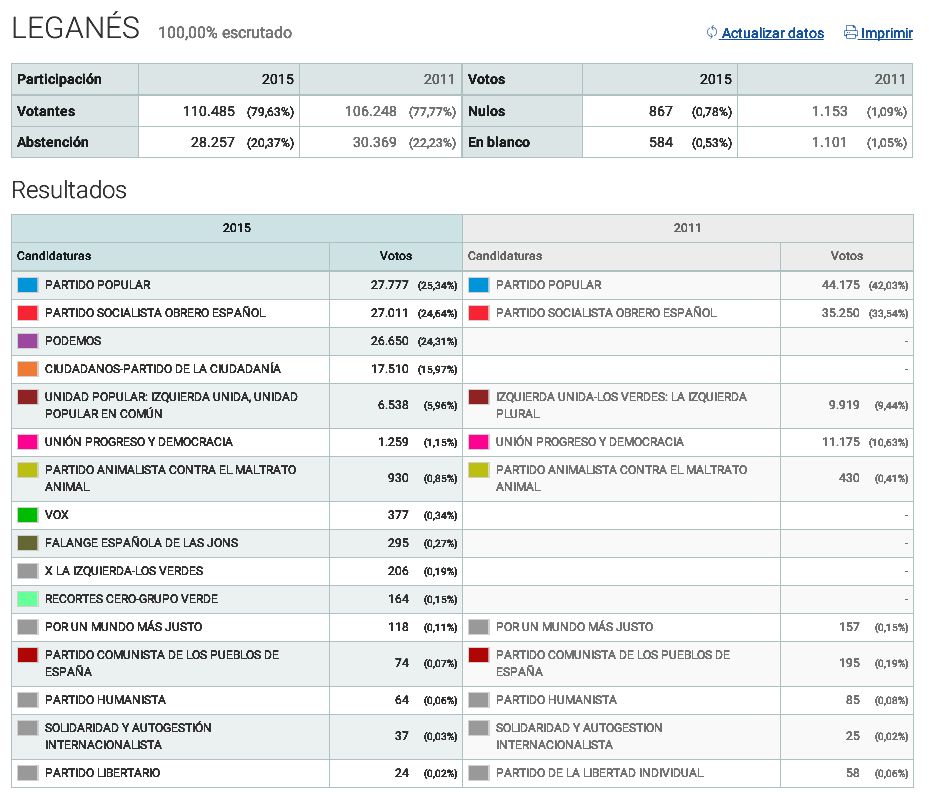Click RECORTES CERO-GRUPO VERDE name
This screenshot has height=803, width=929.
(x=132, y=599)
